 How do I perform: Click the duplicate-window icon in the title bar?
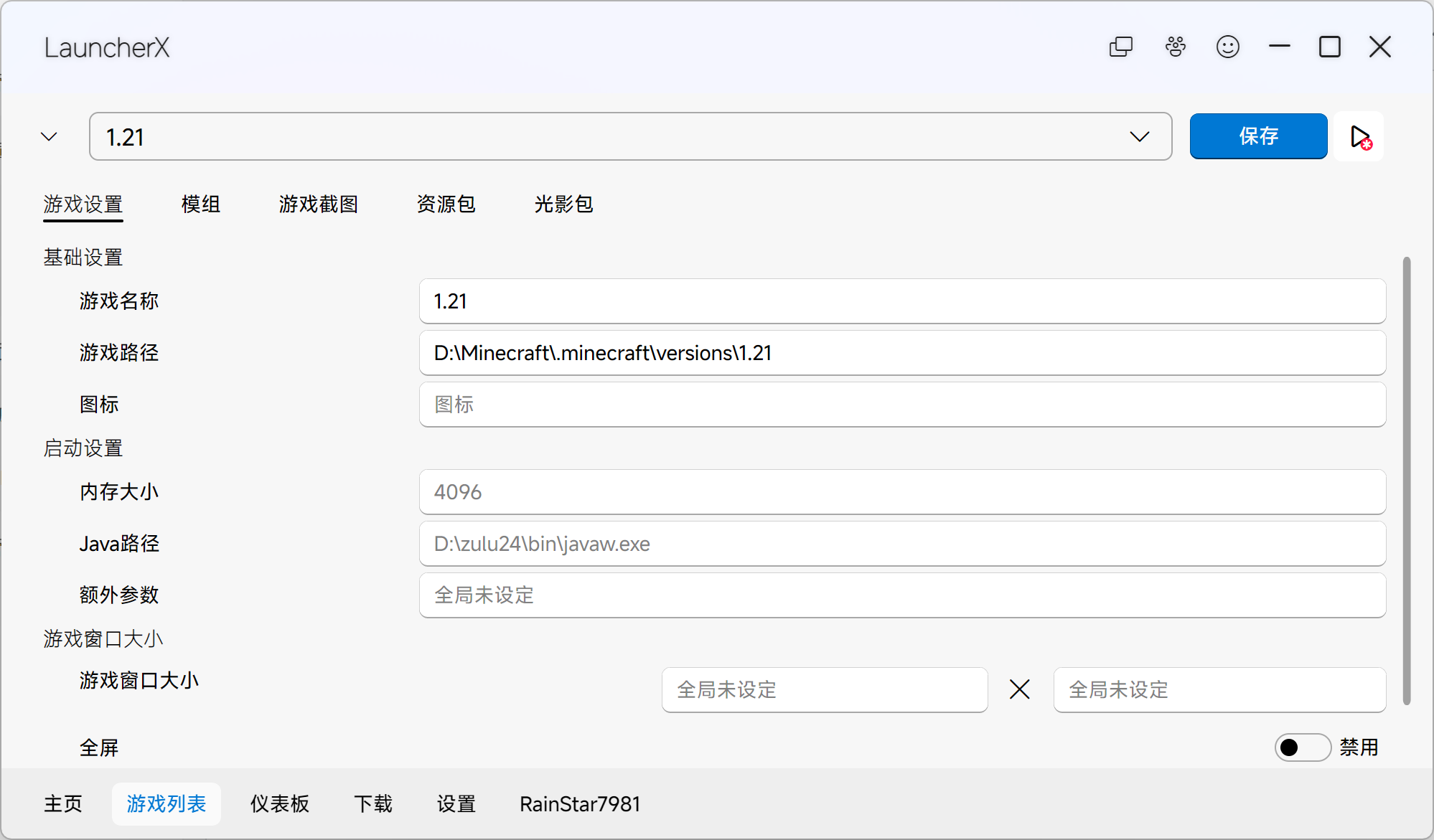coord(1120,47)
